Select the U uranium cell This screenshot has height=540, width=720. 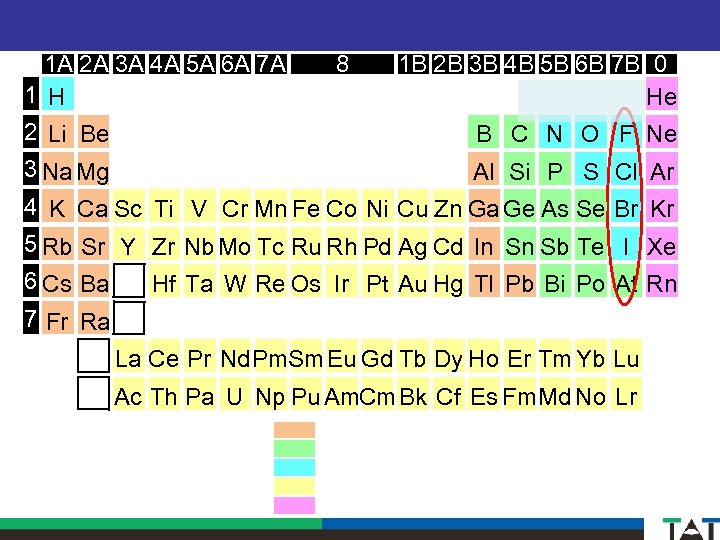235,394
